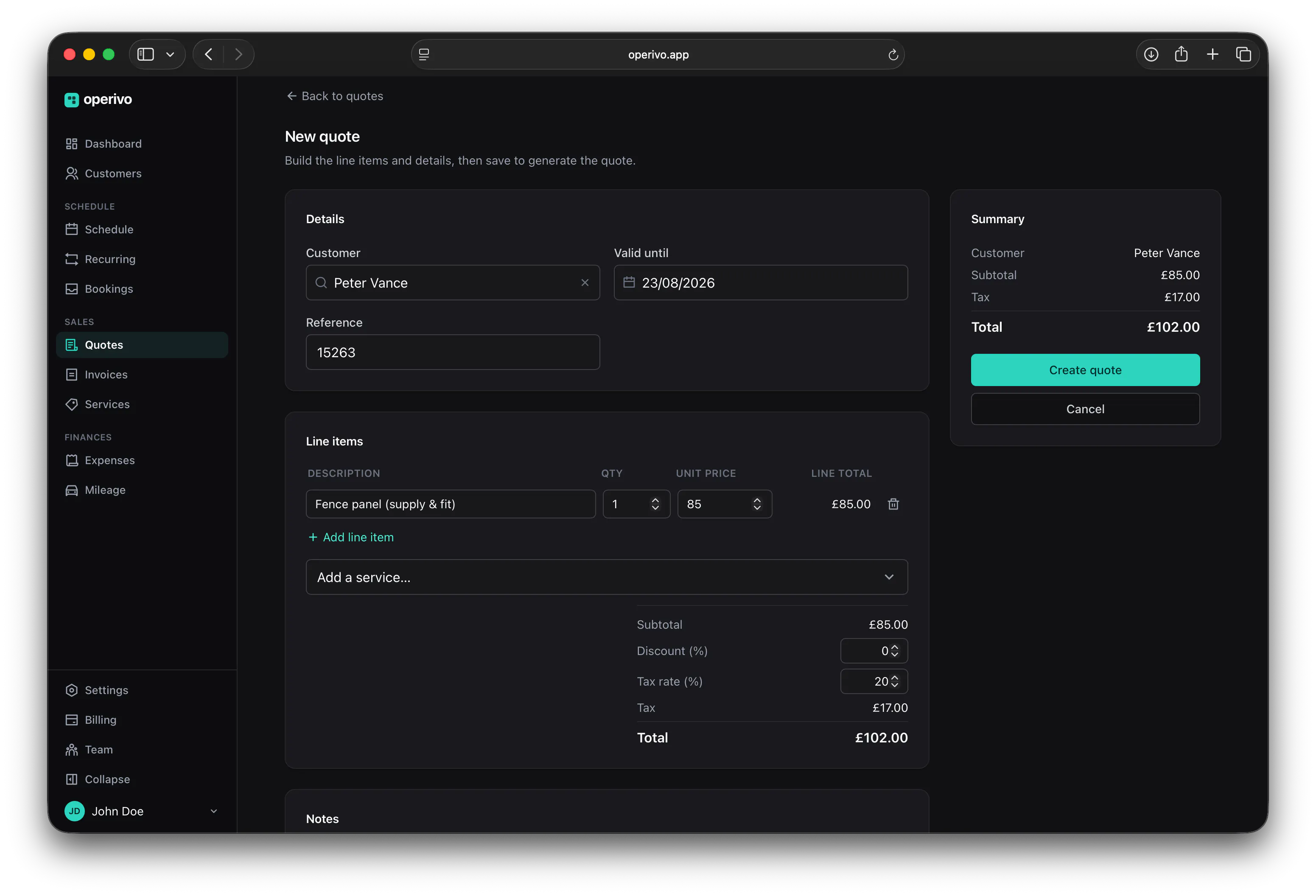1316x896 pixels.
Task: Click the Expenses receipt icon
Action: coord(71,460)
